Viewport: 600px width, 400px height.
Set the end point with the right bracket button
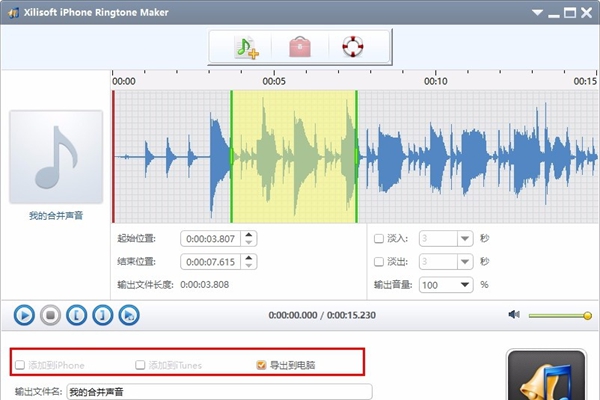(103, 315)
